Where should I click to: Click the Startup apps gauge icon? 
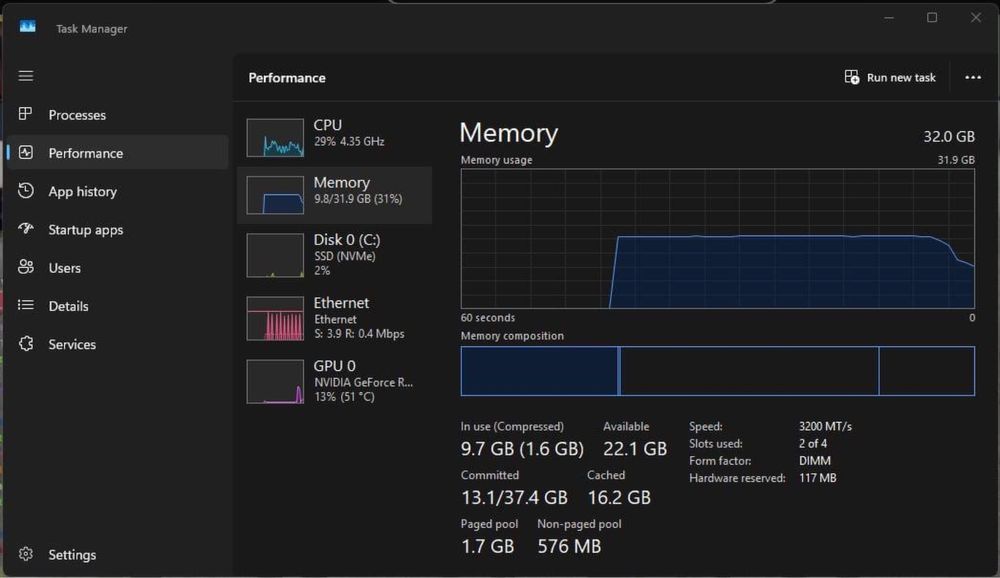pos(26,229)
